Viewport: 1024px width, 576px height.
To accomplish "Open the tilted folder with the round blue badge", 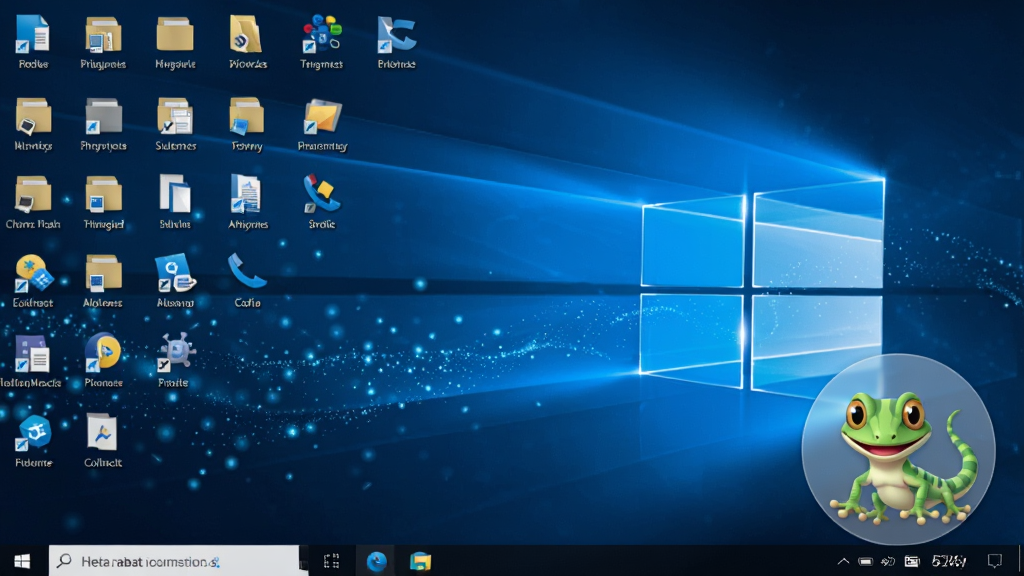I will coord(247,34).
